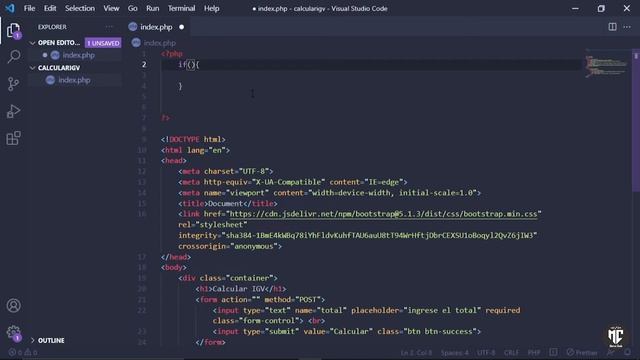Click the <html lang="en"> line
This screenshot has width=640, height=360.
[195, 150]
